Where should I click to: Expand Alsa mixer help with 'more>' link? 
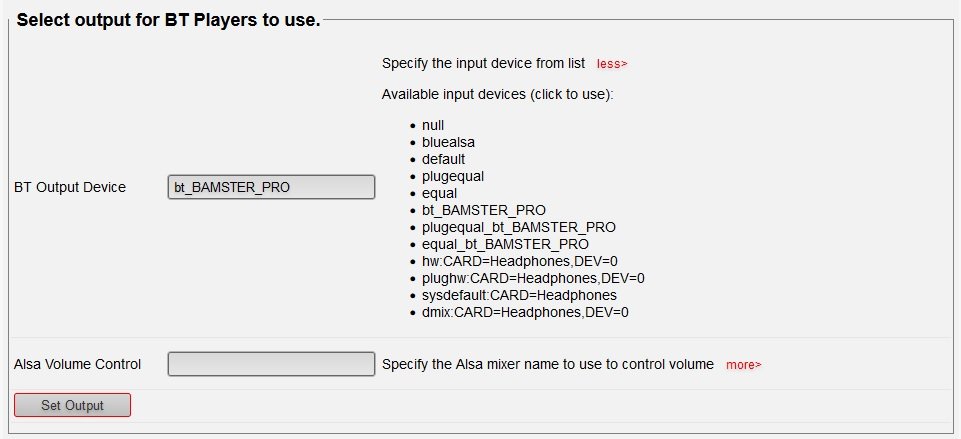743,365
